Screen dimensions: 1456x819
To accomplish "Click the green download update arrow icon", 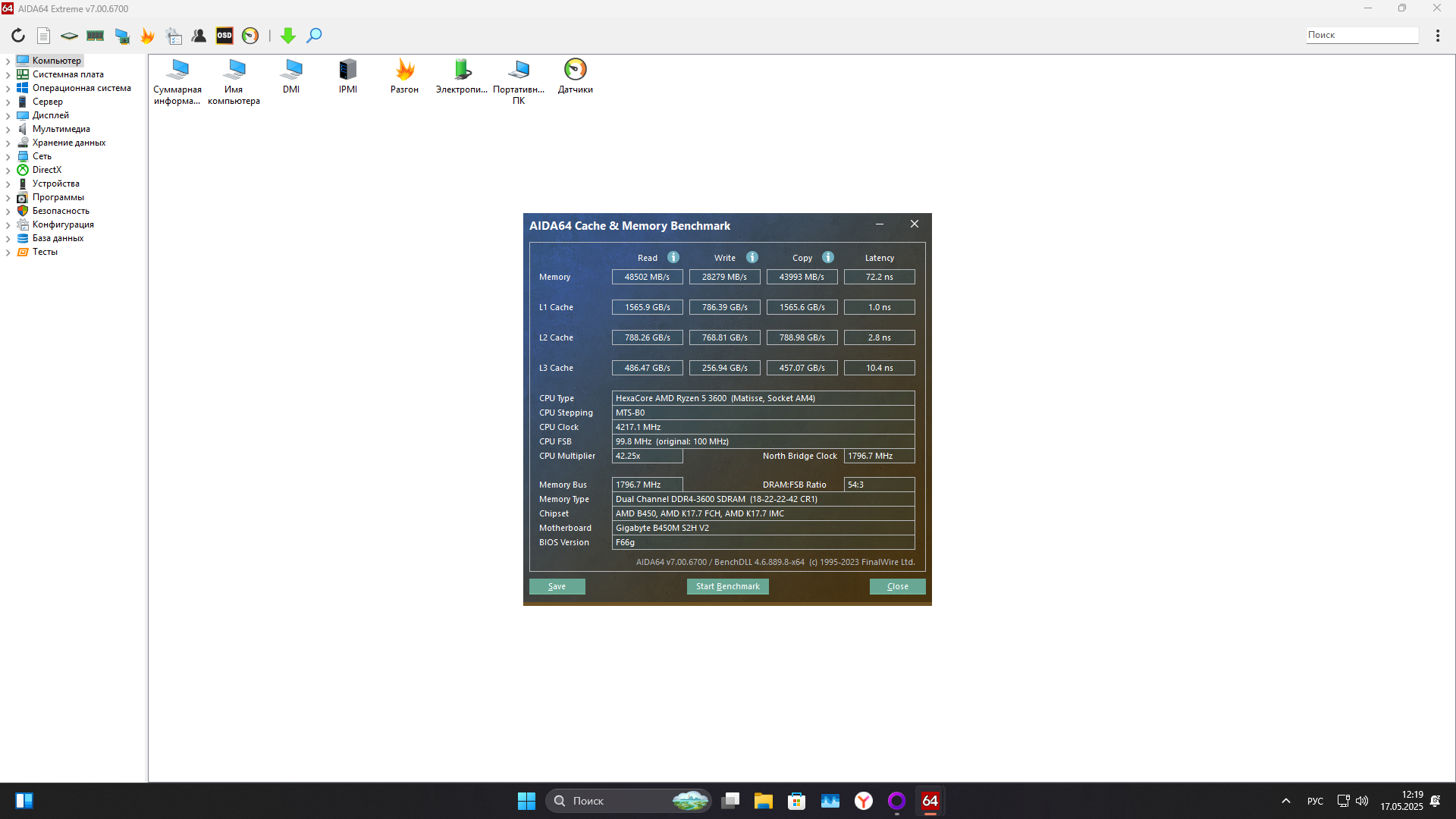I will (288, 36).
